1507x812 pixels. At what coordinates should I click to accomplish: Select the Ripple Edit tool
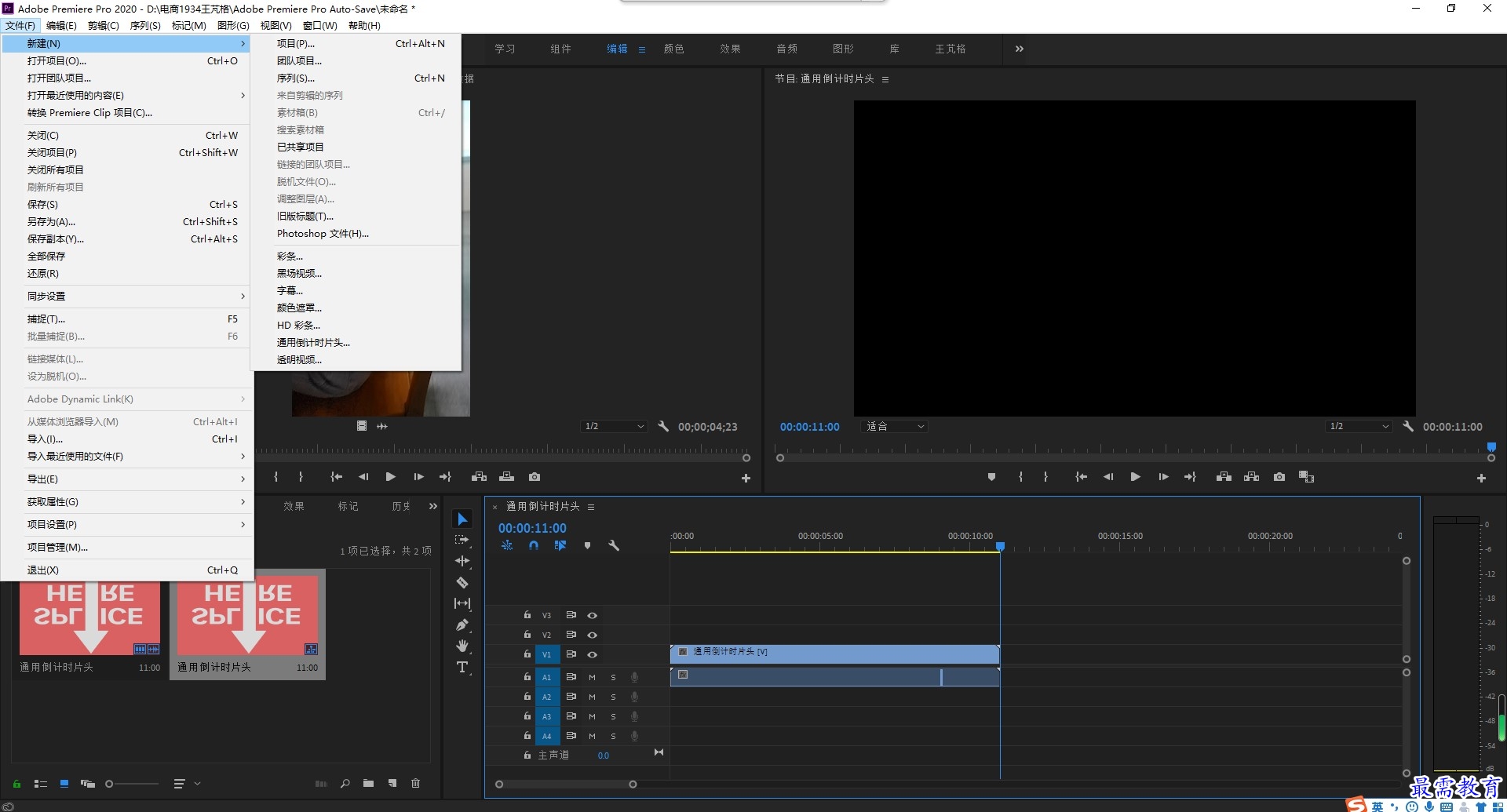(462, 561)
